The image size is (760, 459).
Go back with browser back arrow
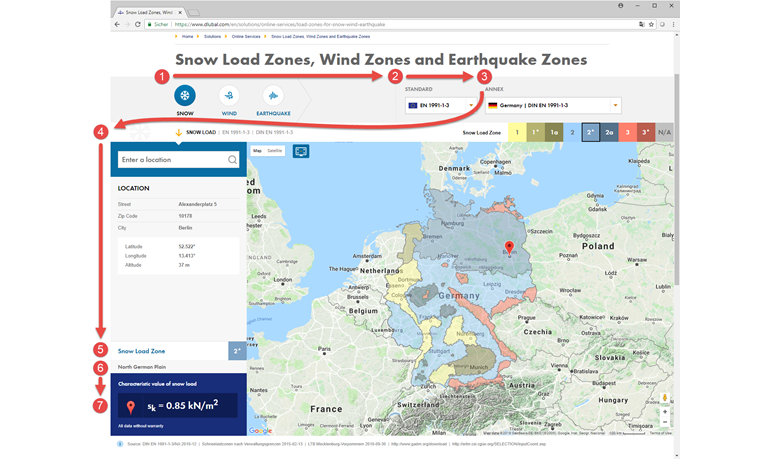click(x=117, y=24)
